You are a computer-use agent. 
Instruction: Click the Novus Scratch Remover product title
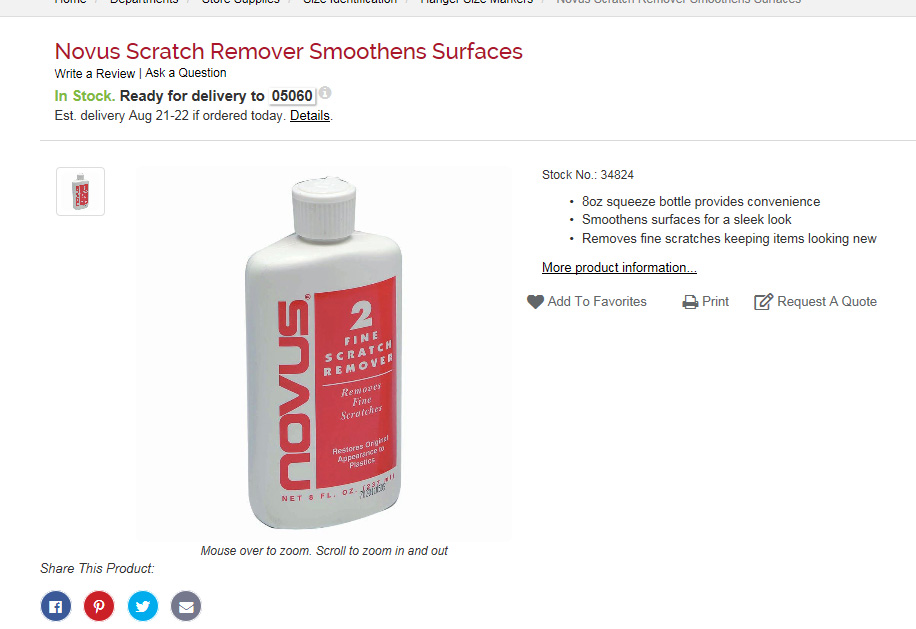[289, 51]
